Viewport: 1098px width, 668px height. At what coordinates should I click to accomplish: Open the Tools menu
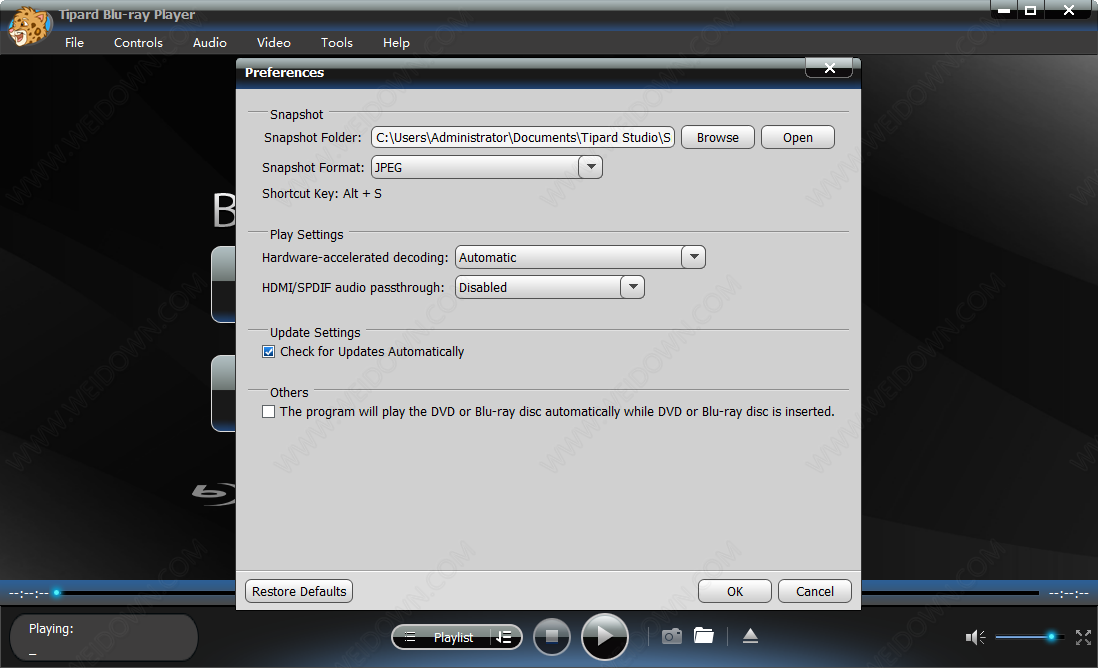[x=337, y=43]
